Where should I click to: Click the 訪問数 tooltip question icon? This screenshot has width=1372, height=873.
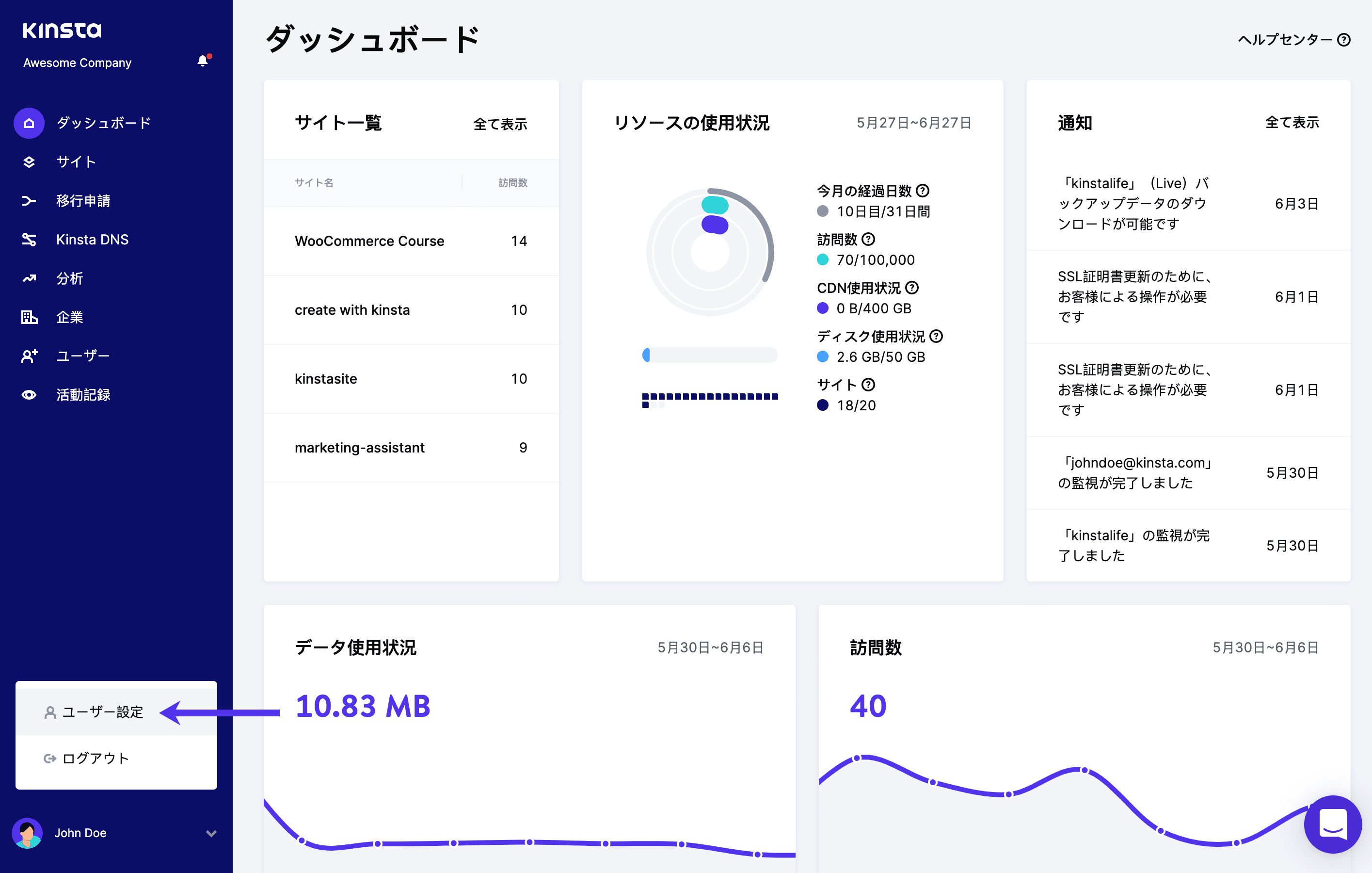coord(868,239)
